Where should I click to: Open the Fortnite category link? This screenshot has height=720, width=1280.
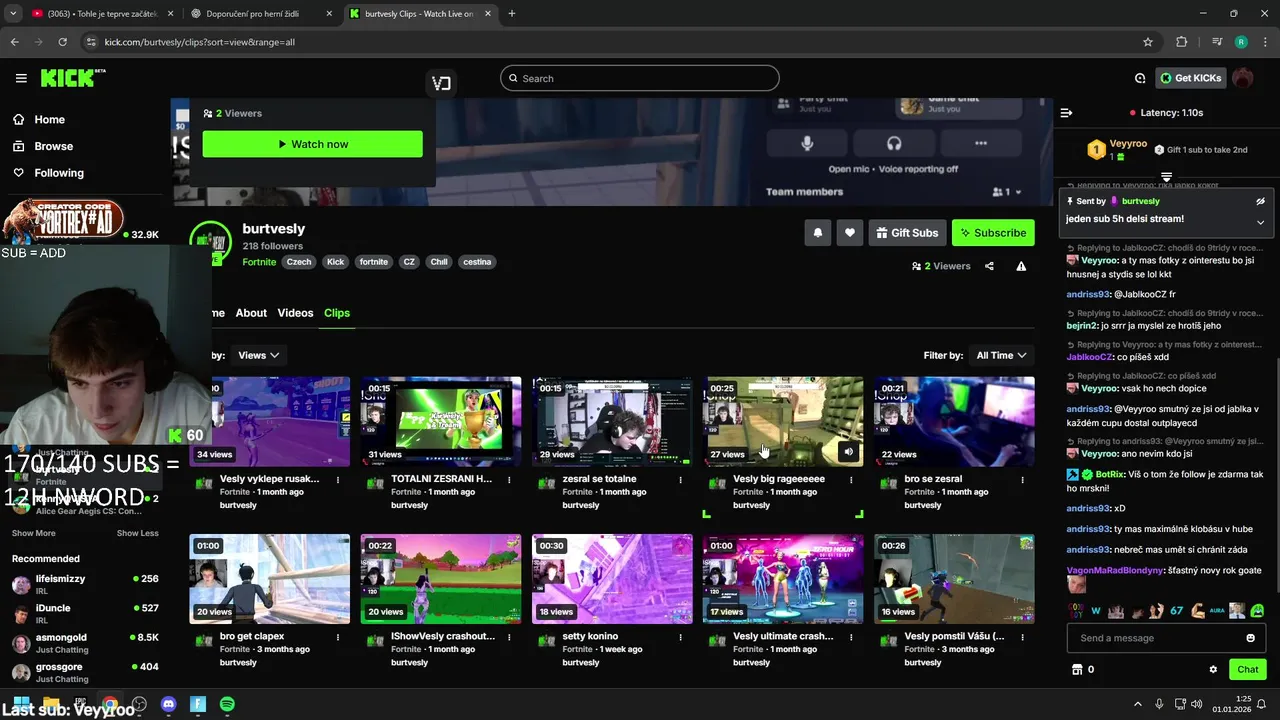tap(259, 262)
